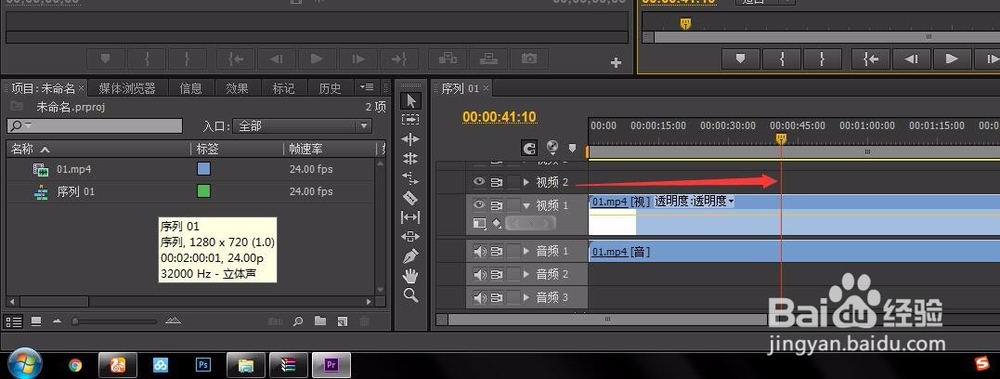Click the source monitor Insert button
Screen dimensions: 1000x379
(448, 59)
